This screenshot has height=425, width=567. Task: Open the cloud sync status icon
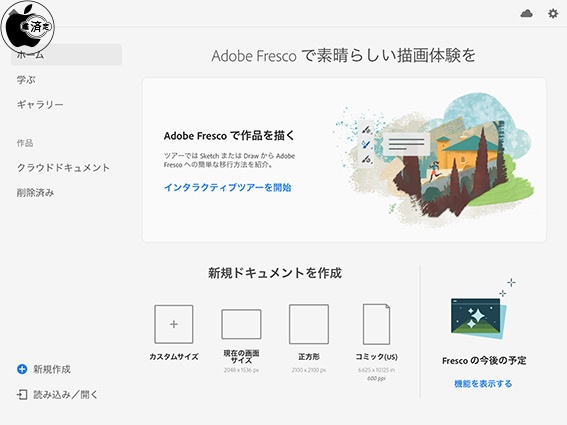point(526,14)
